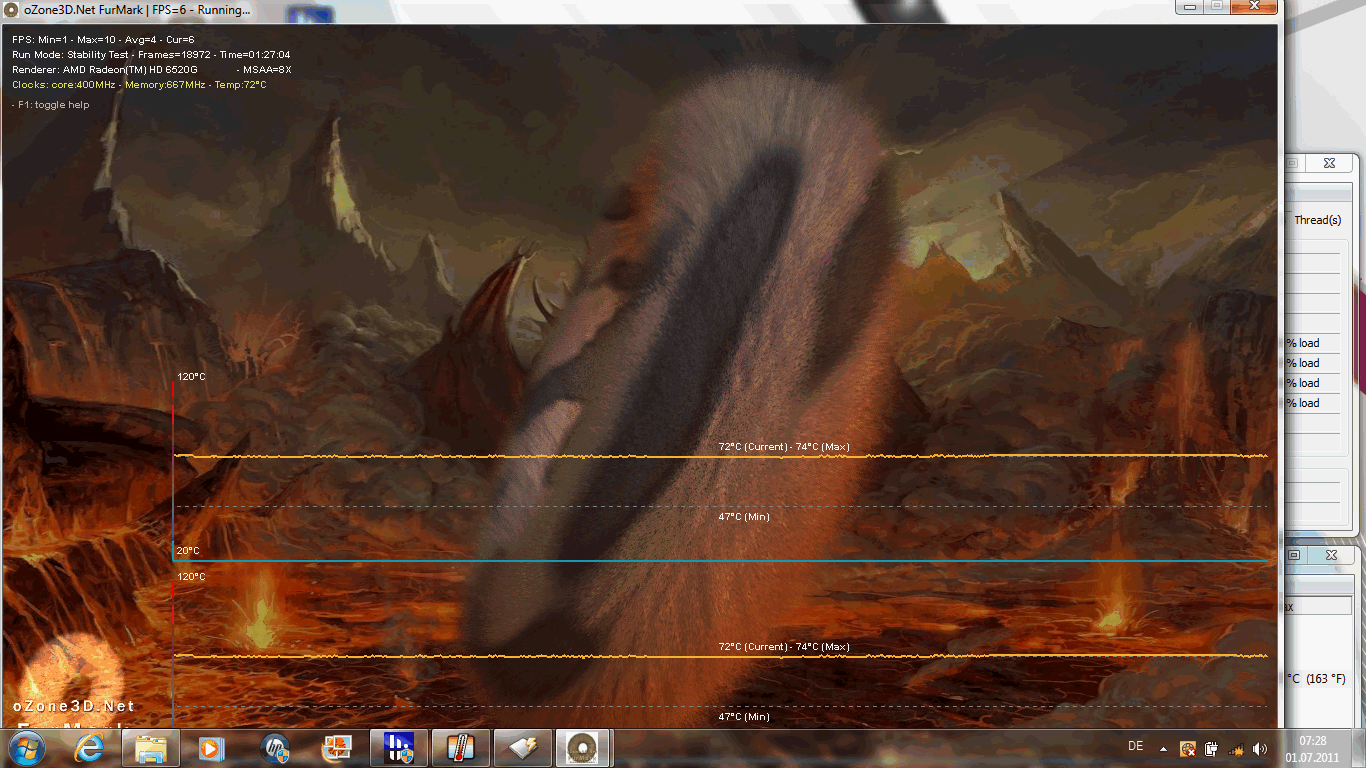Show hidden tray icons arrow
Image resolution: width=1366 pixels, height=768 pixels.
(x=1163, y=748)
